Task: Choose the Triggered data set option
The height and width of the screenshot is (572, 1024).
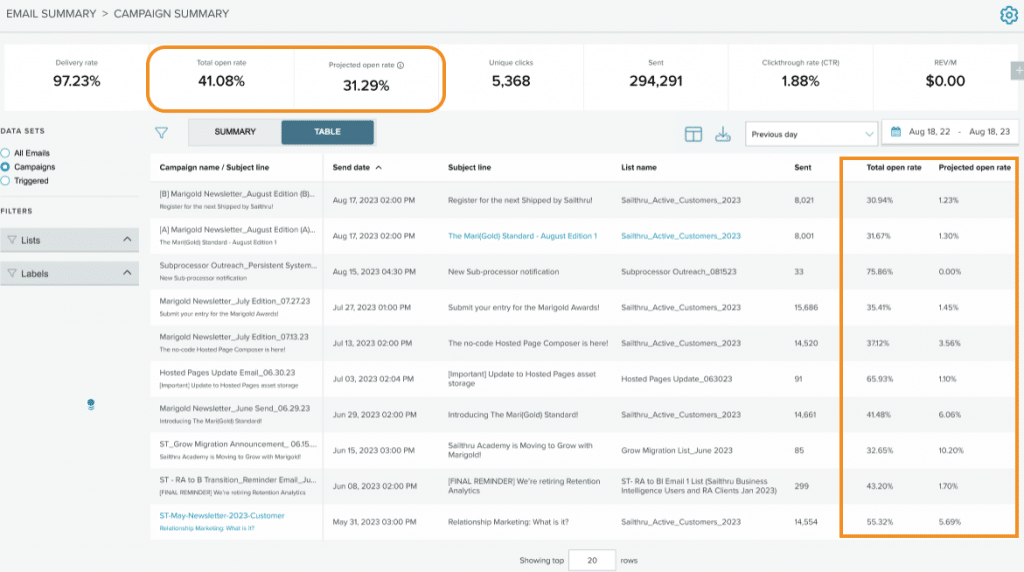Action: (x=6, y=181)
